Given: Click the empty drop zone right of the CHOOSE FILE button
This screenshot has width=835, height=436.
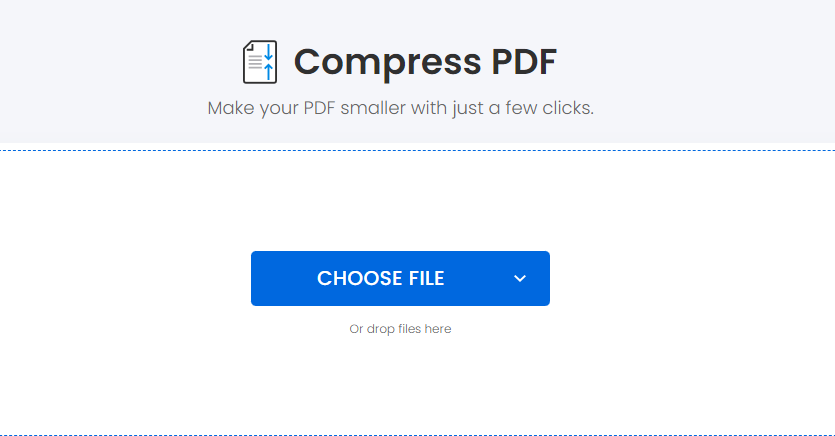Looking at the screenshot, I should coord(692,278).
